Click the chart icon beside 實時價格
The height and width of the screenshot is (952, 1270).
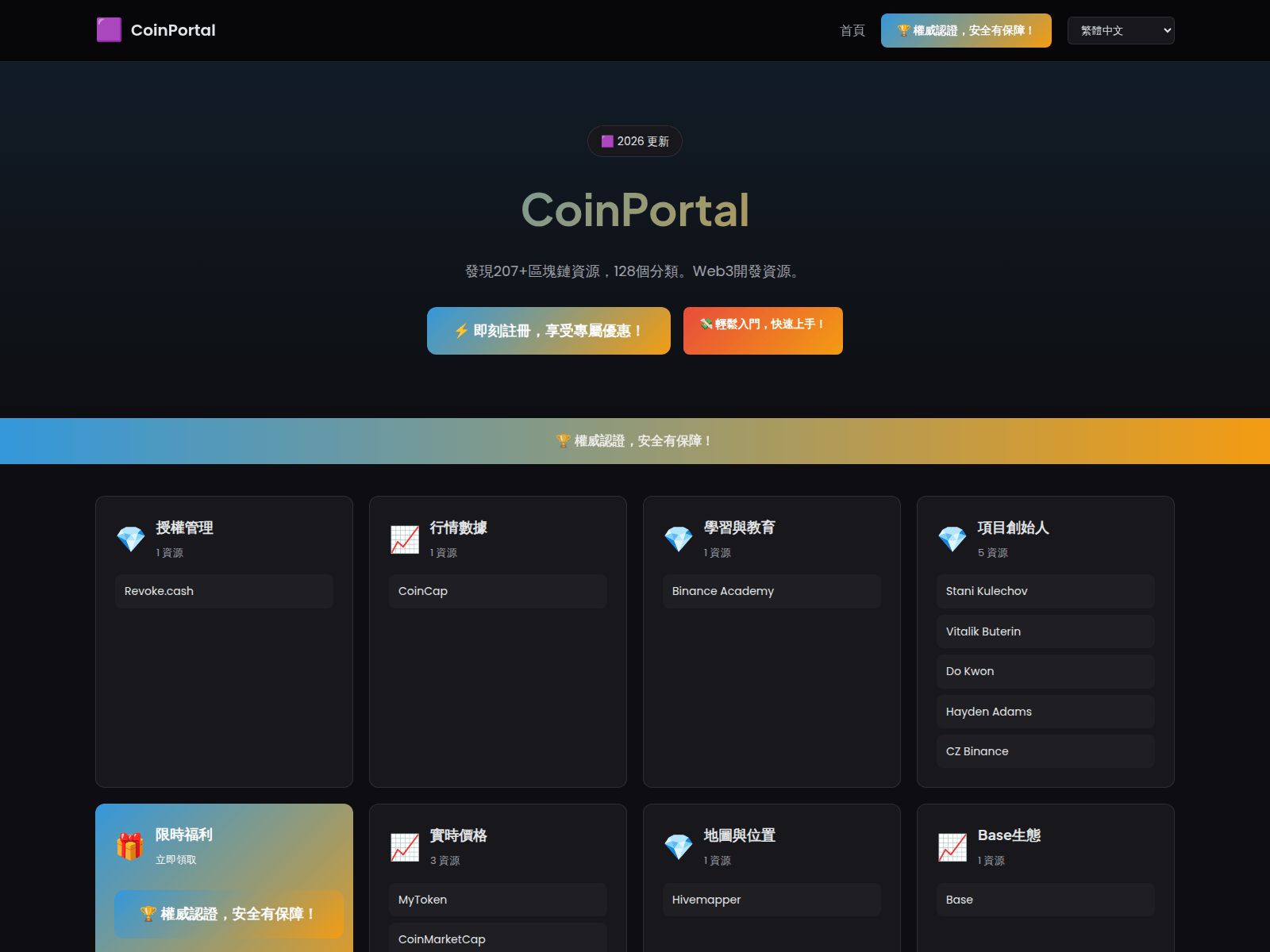pyautogui.click(x=405, y=847)
